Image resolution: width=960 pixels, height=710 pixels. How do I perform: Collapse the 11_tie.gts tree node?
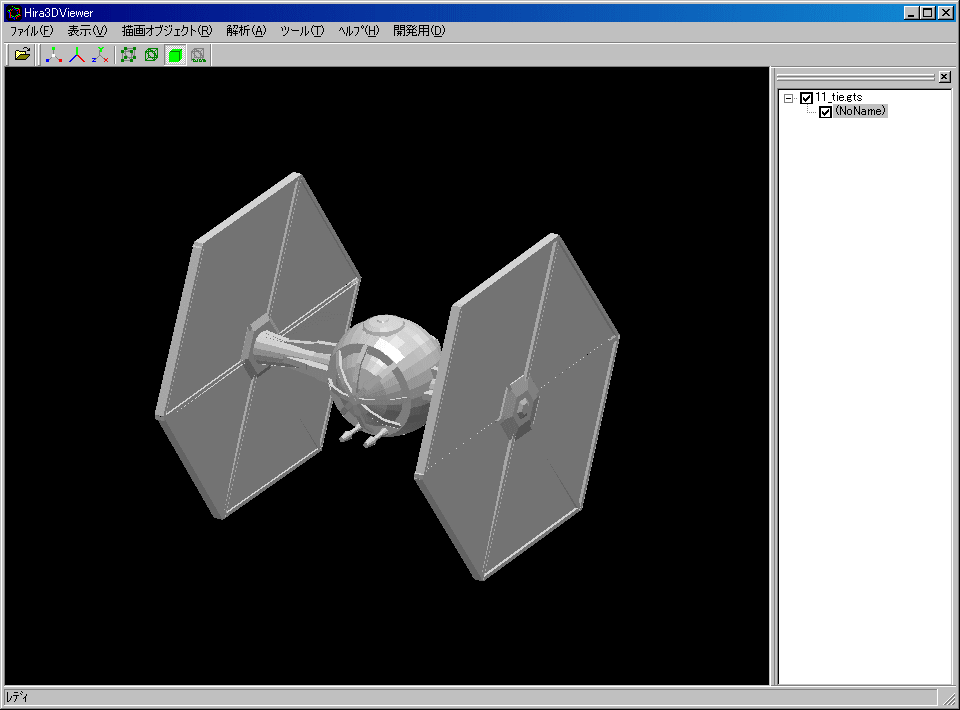[789, 98]
